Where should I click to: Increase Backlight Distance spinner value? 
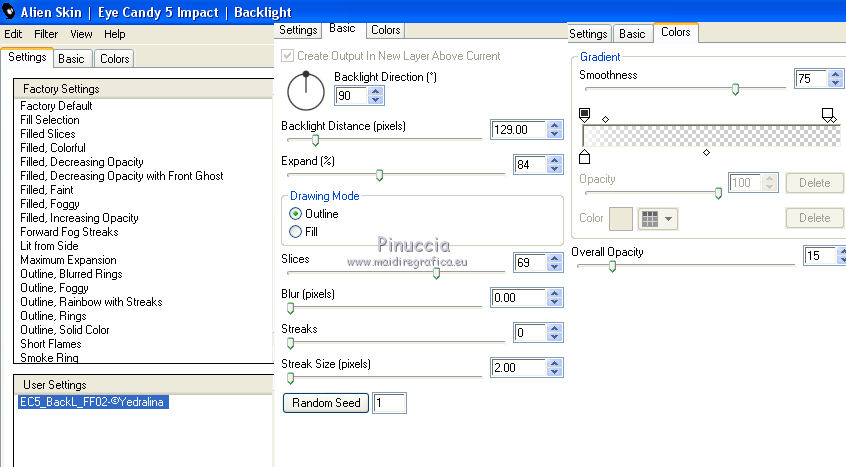(x=554, y=125)
